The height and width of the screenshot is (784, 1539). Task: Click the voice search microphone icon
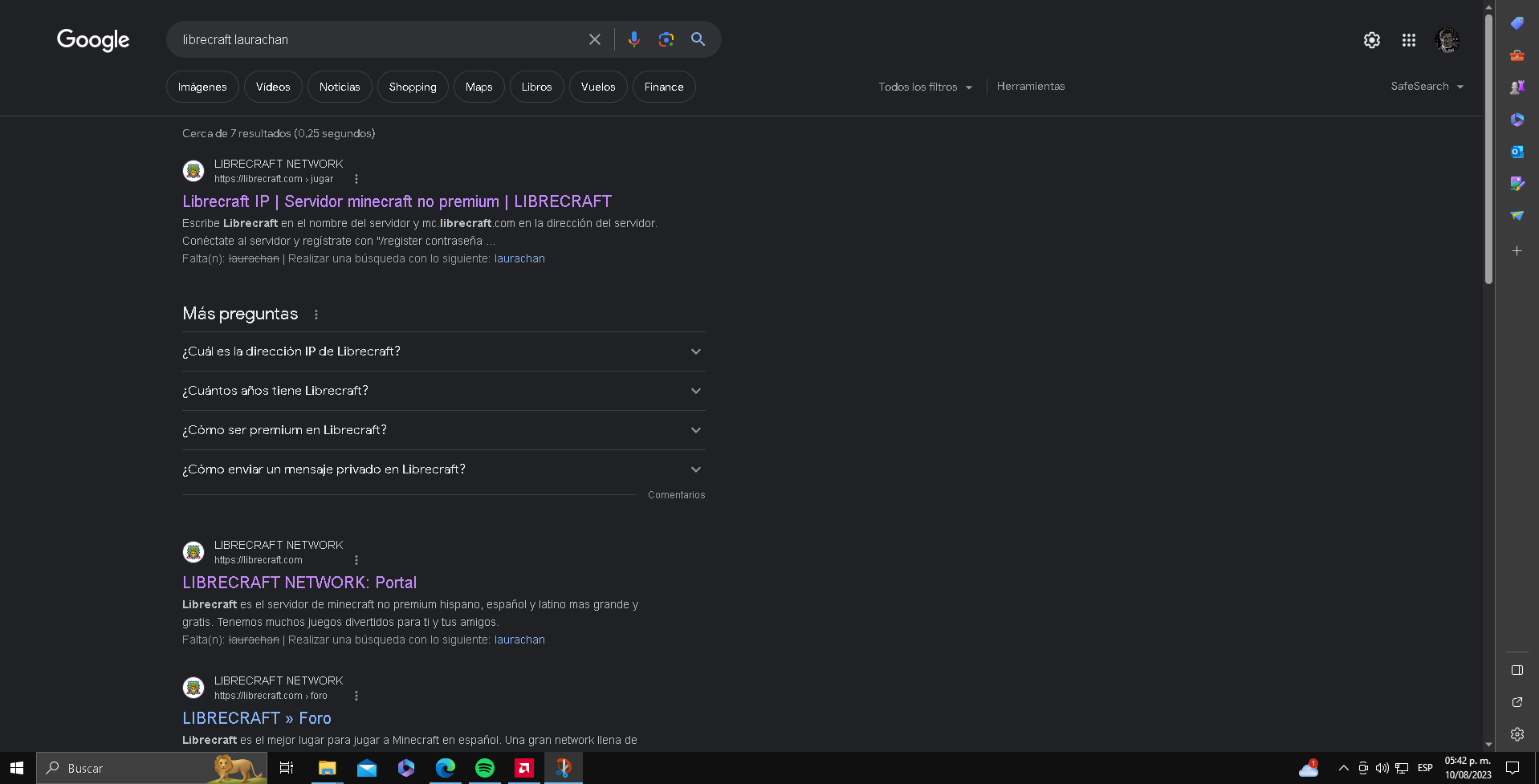[x=633, y=39]
